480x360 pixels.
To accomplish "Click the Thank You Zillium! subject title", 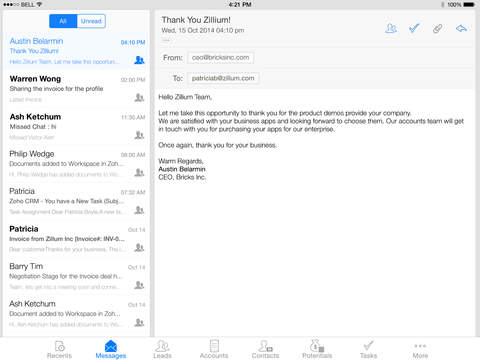I will 196,20.
